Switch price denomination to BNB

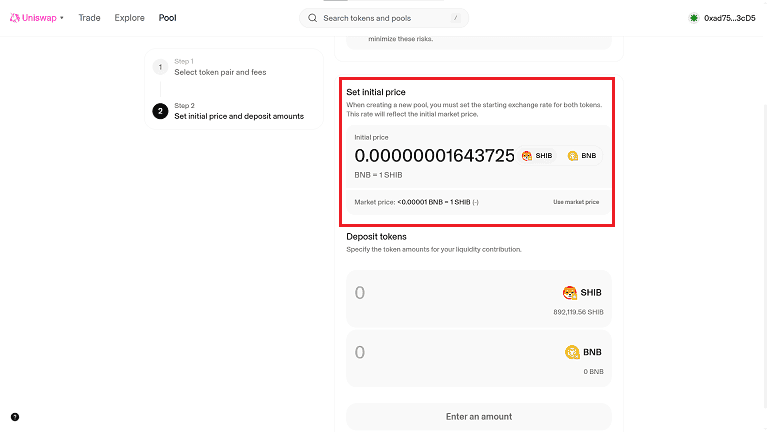(582, 156)
